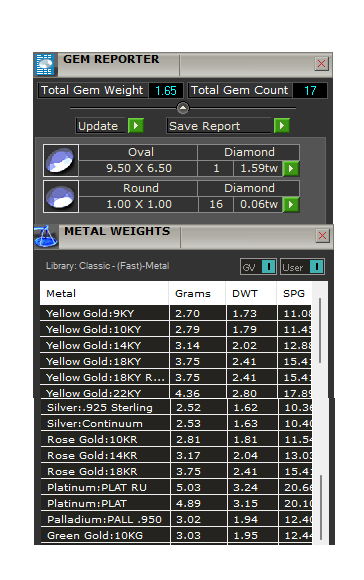Click the Update button label
Image resolution: width=364 pixels, height=580 pixels.
(98, 126)
